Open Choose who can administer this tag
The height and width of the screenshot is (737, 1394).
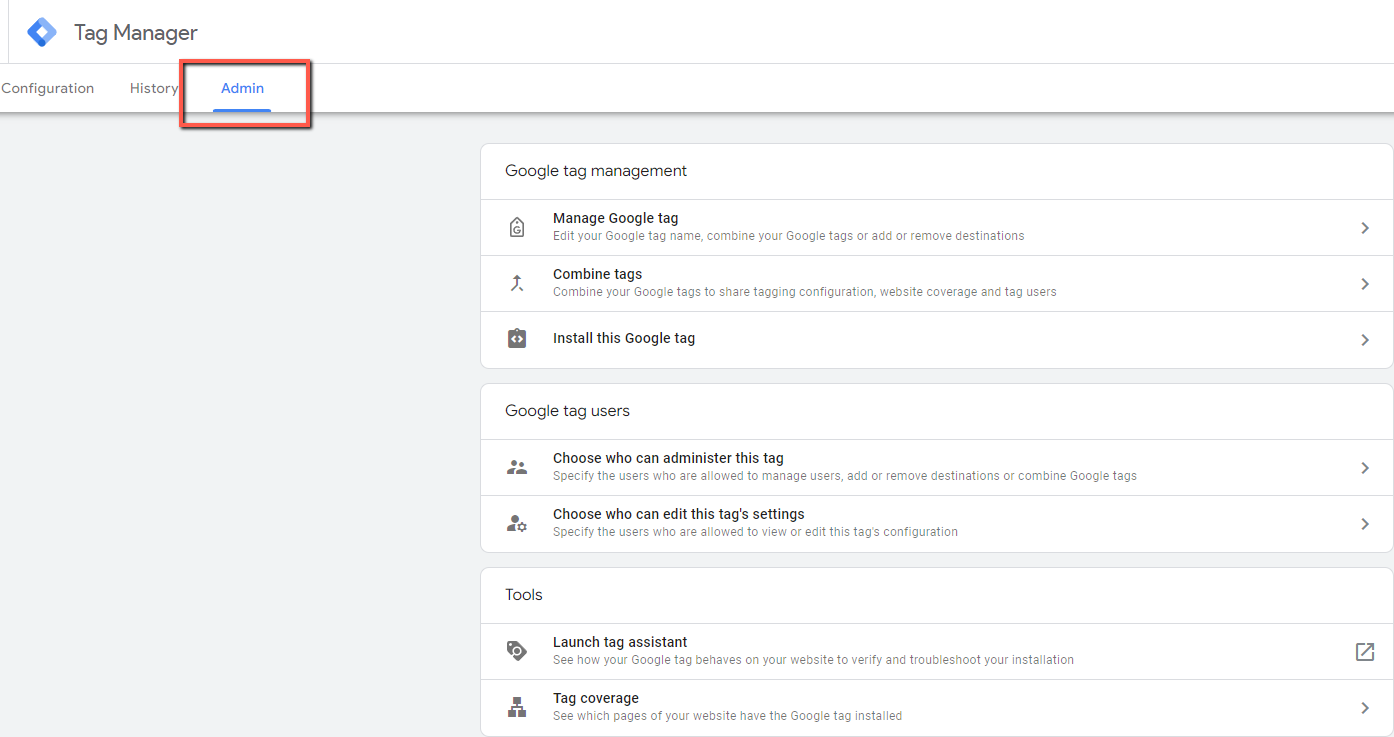937,467
